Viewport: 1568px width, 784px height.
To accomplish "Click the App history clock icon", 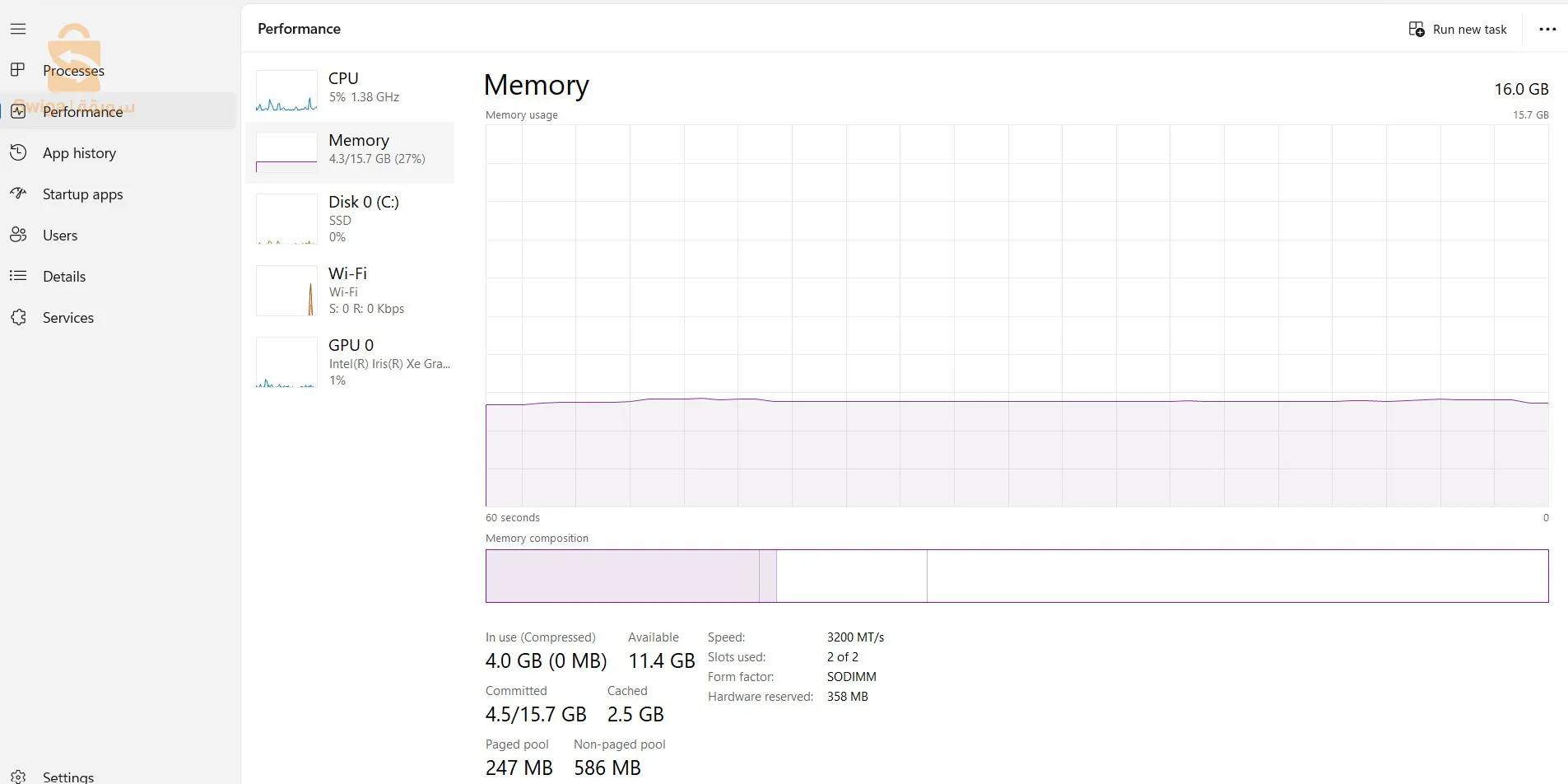I will (x=18, y=152).
